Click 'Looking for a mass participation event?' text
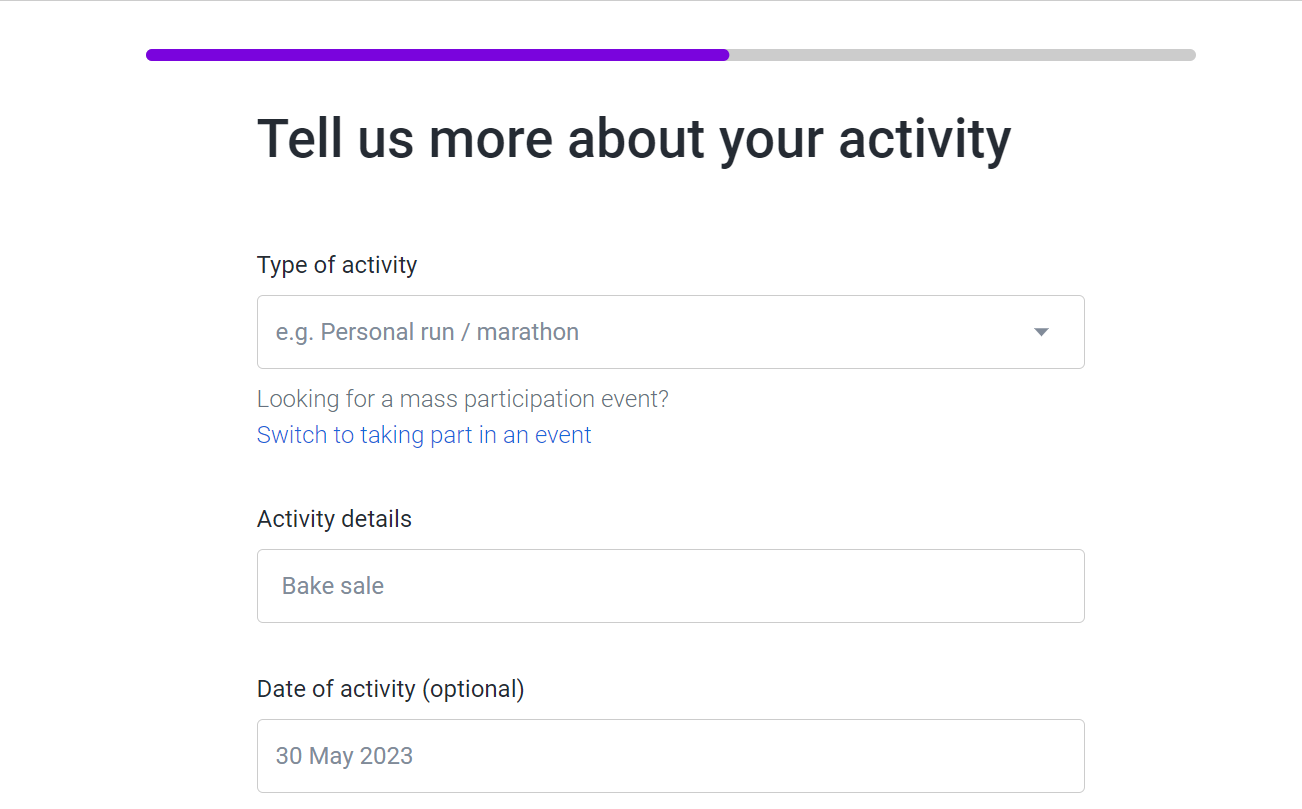Viewport: 1302px width, 809px height. point(462,399)
